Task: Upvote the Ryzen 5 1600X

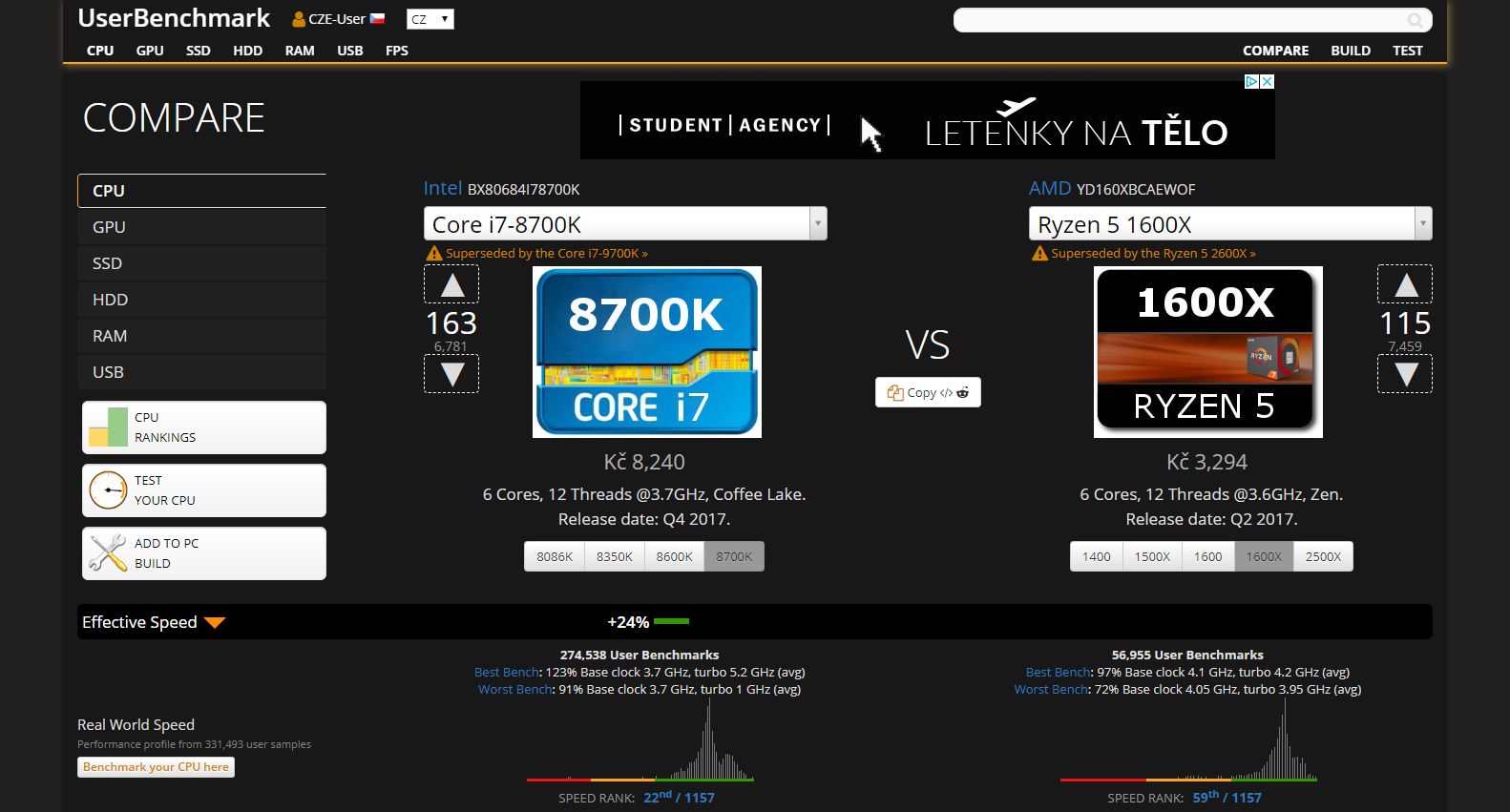Action: click(x=1405, y=284)
